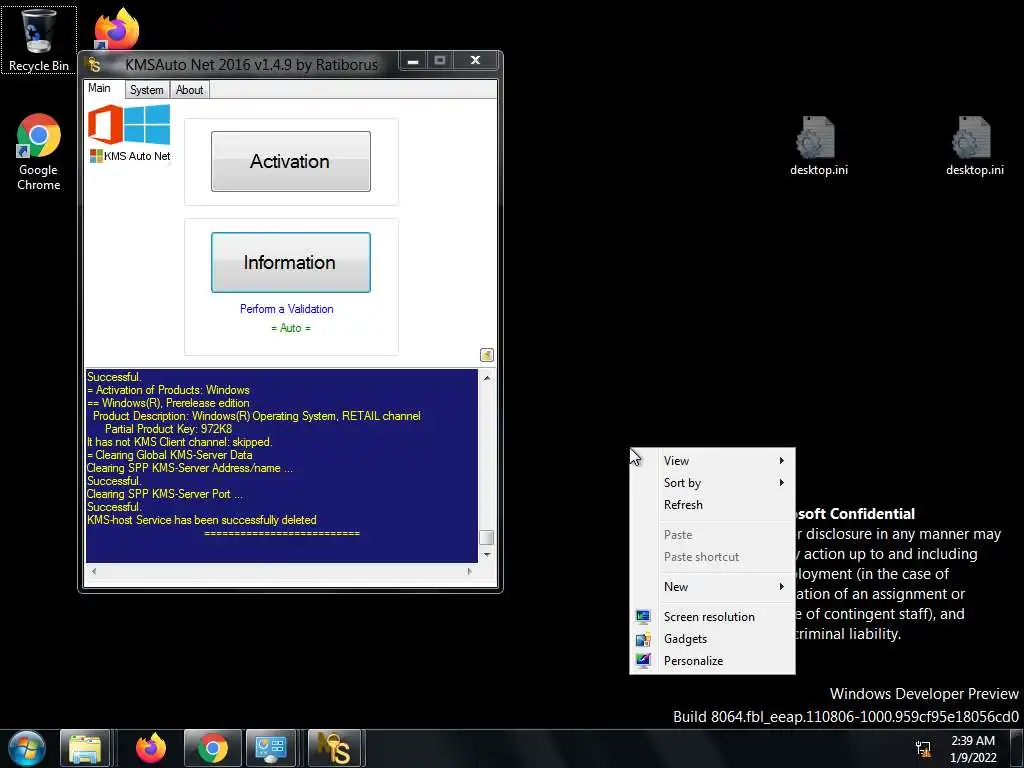Screen dimensions: 1024x768
Task: Click the = Auto = mode label
Action: pyautogui.click(x=291, y=328)
